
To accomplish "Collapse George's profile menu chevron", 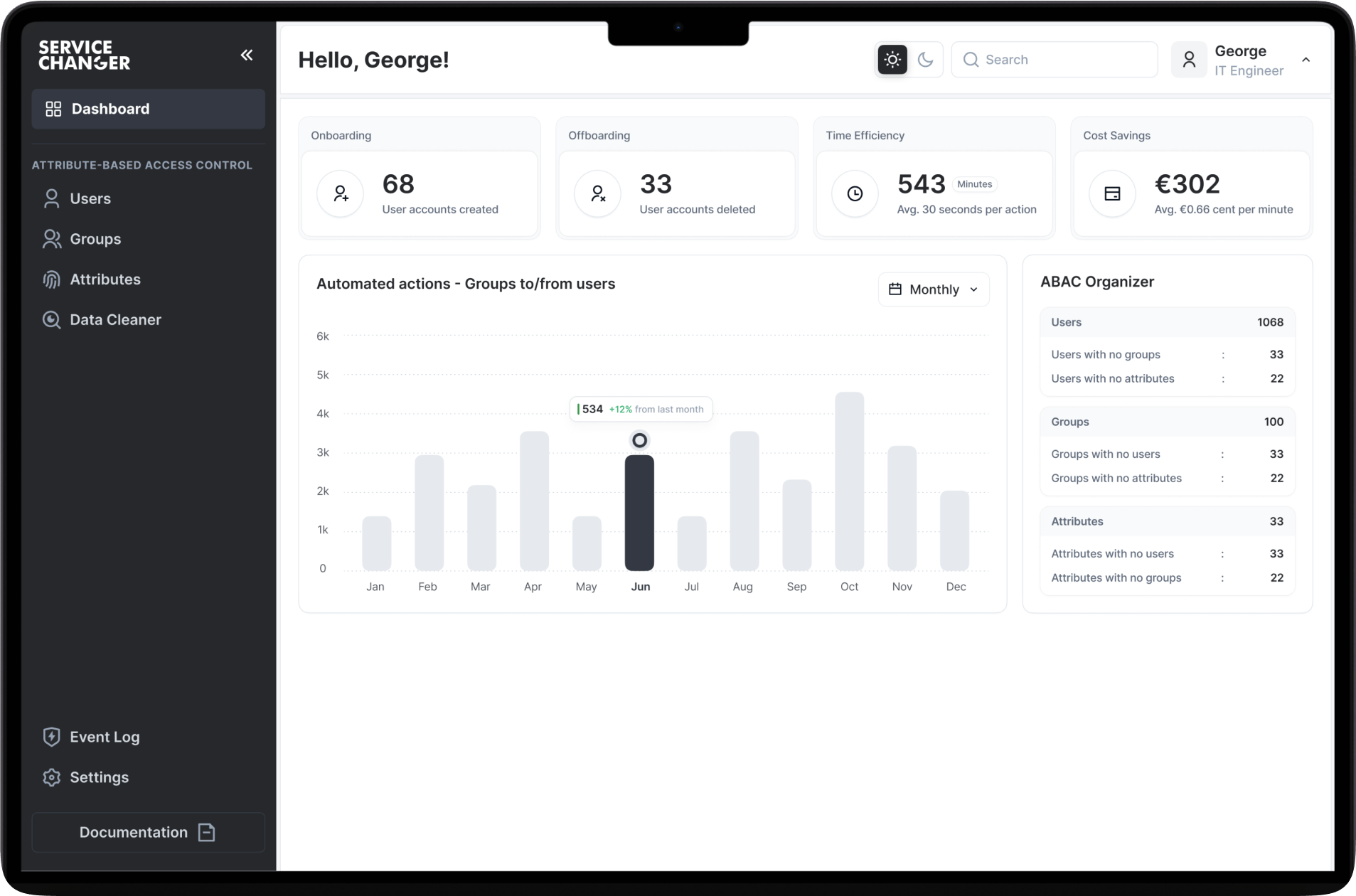I will (x=1306, y=59).
